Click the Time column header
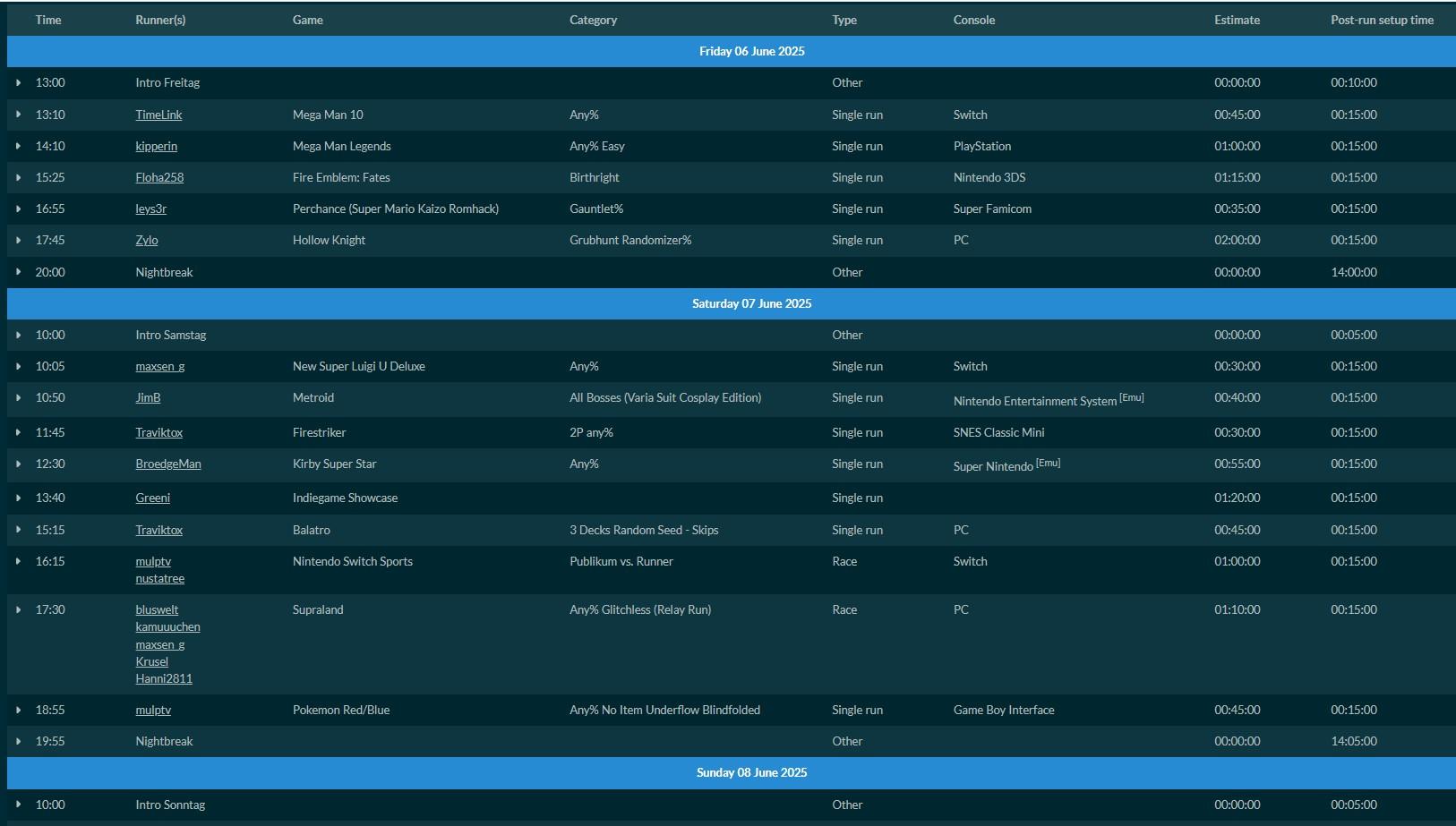 (48, 20)
